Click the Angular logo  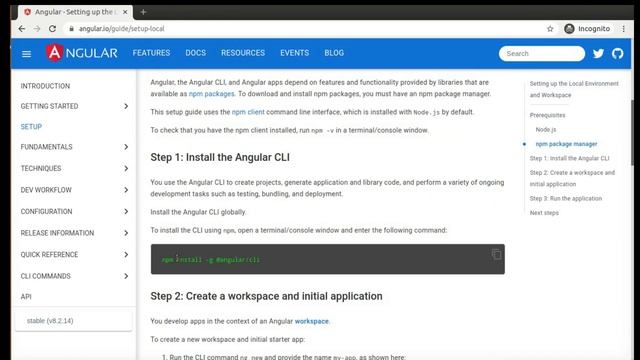(x=82, y=53)
